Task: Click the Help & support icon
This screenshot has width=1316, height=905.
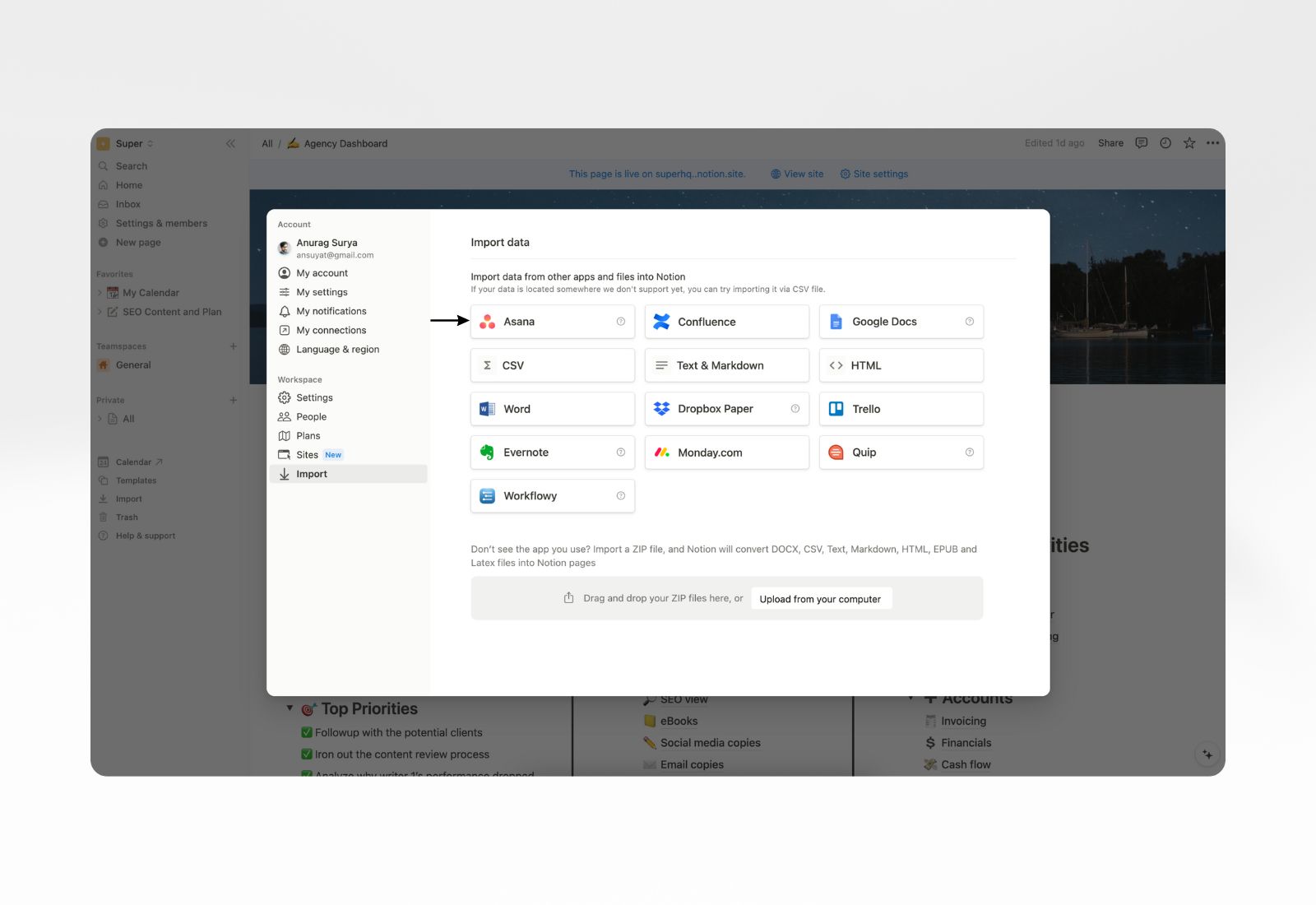Action: pos(104,536)
